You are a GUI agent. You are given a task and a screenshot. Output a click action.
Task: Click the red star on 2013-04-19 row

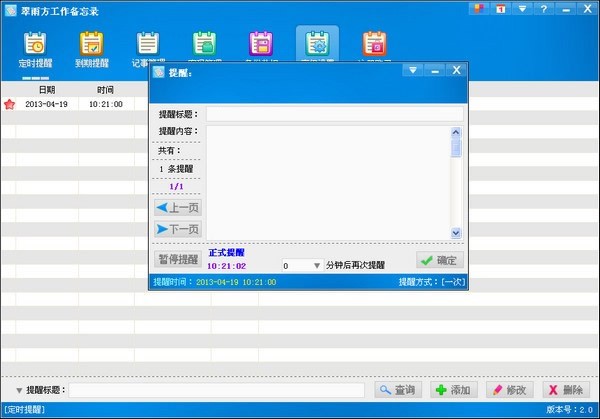(9, 104)
